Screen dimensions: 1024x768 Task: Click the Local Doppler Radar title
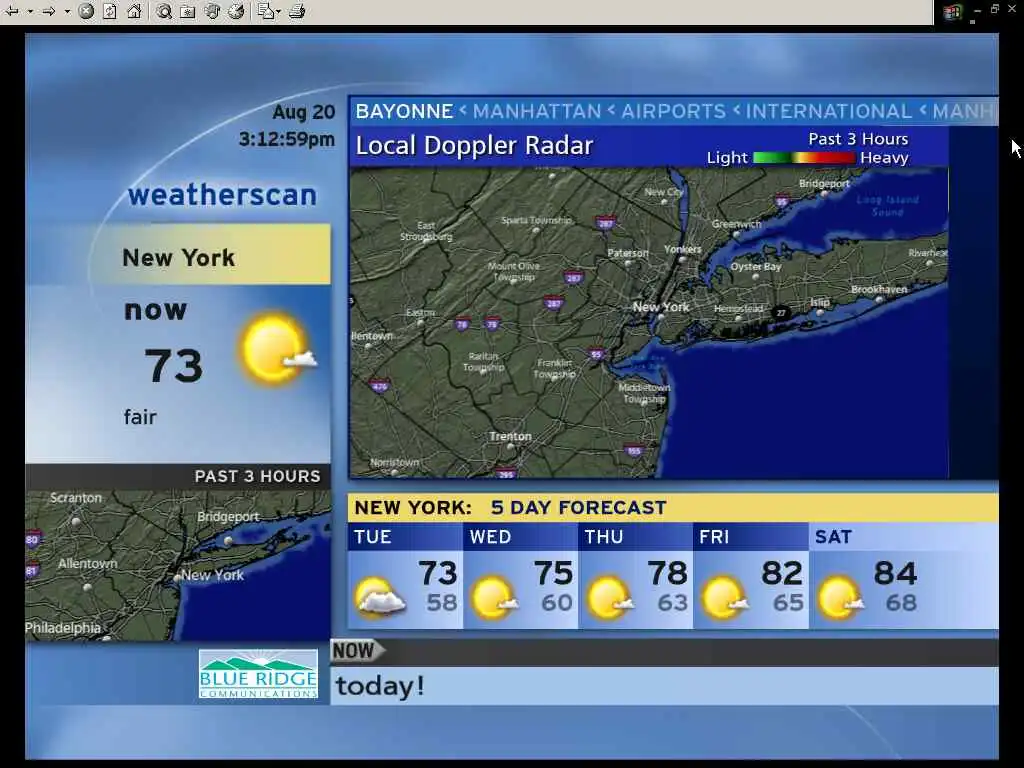click(474, 146)
